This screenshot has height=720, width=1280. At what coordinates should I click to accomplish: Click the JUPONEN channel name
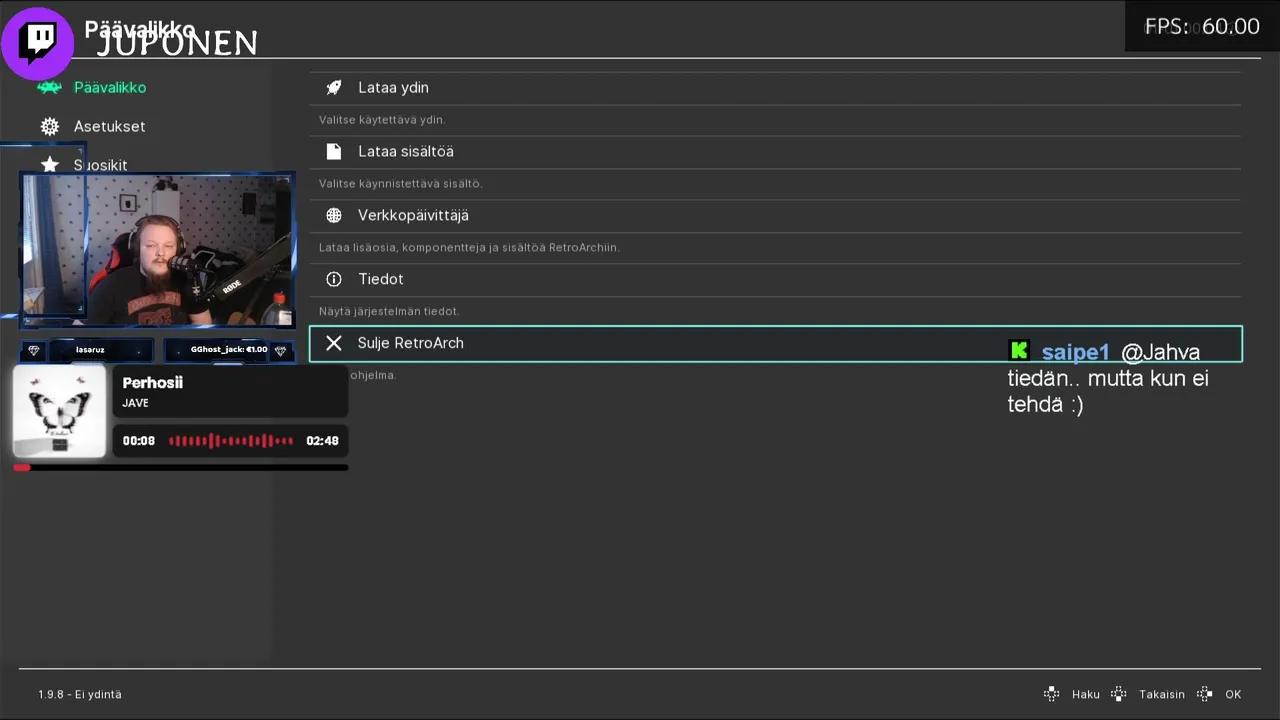click(177, 43)
